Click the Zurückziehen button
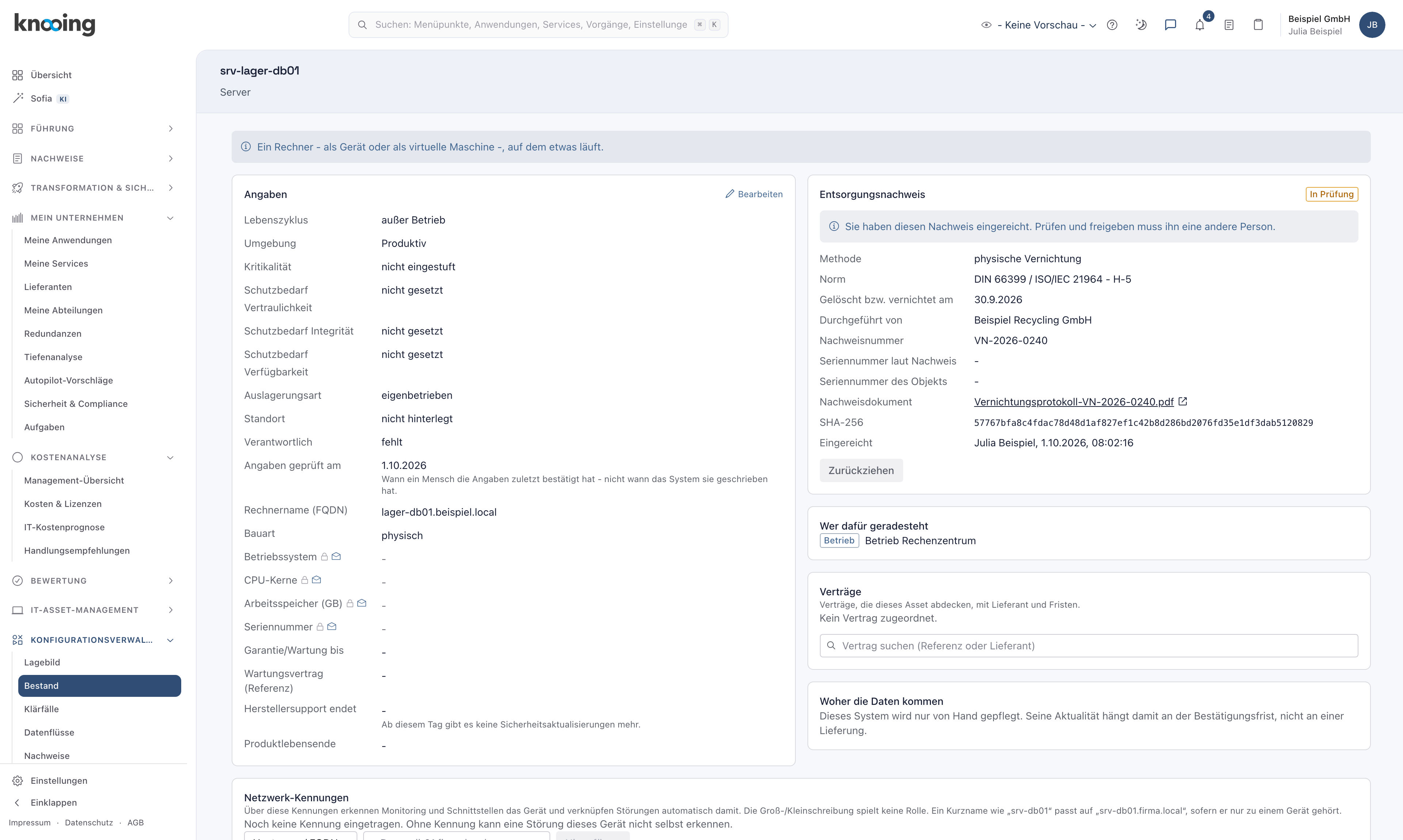This screenshot has width=1403, height=840. pos(860,470)
